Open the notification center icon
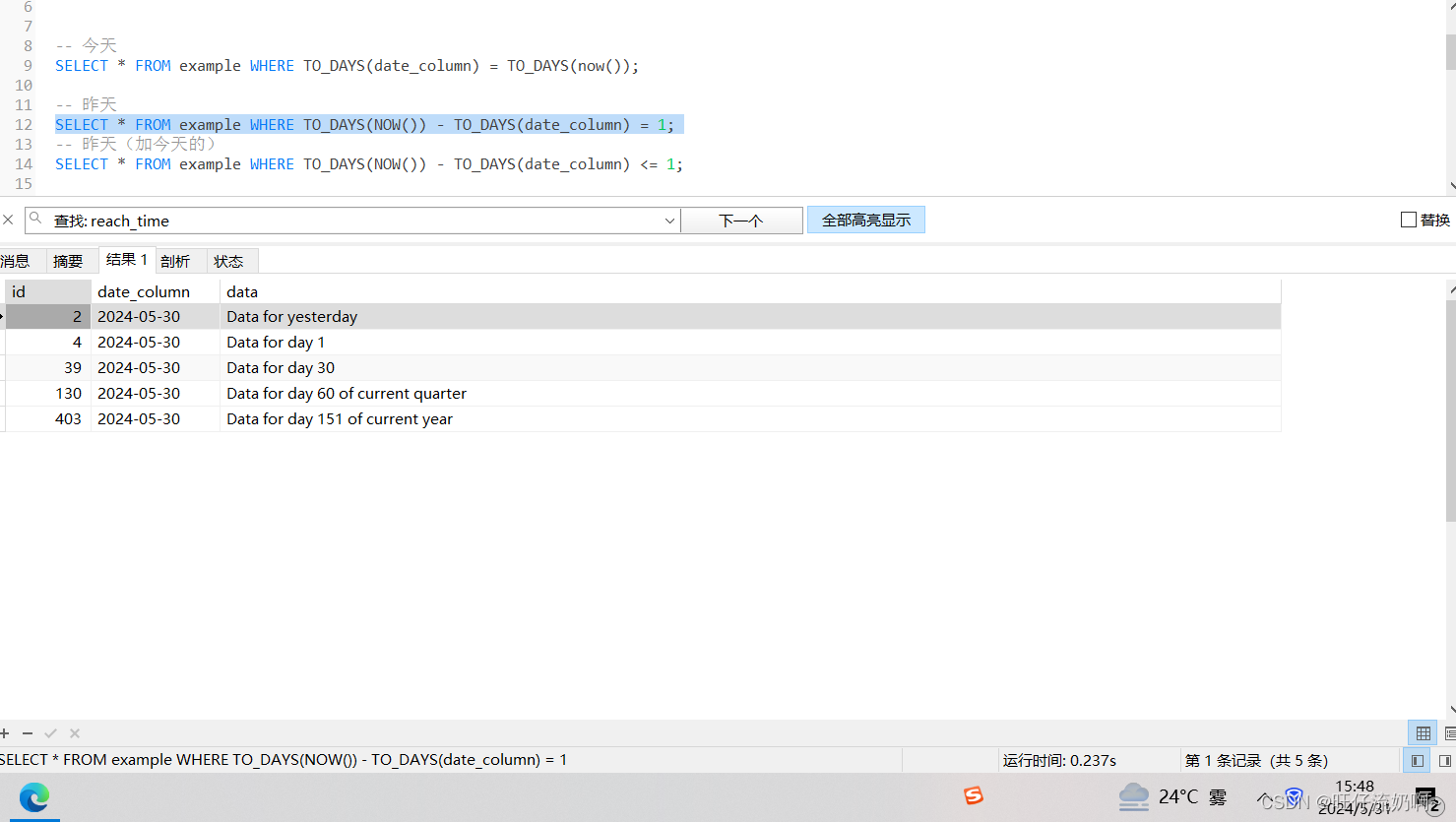 [1426, 798]
